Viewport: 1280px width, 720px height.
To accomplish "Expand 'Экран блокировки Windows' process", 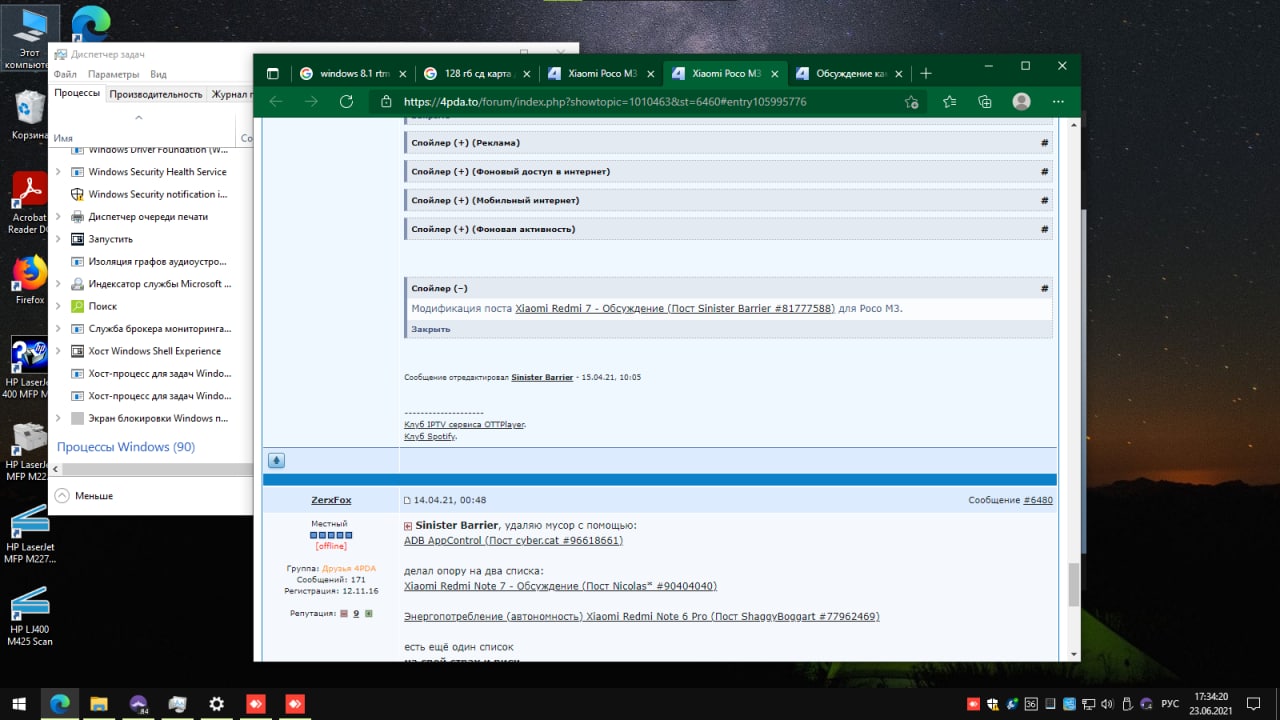I will (x=58, y=418).
